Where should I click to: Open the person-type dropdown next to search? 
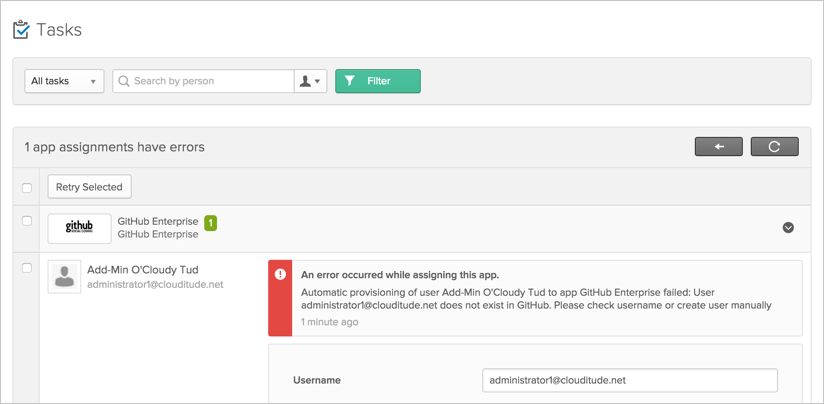click(310, 81)
